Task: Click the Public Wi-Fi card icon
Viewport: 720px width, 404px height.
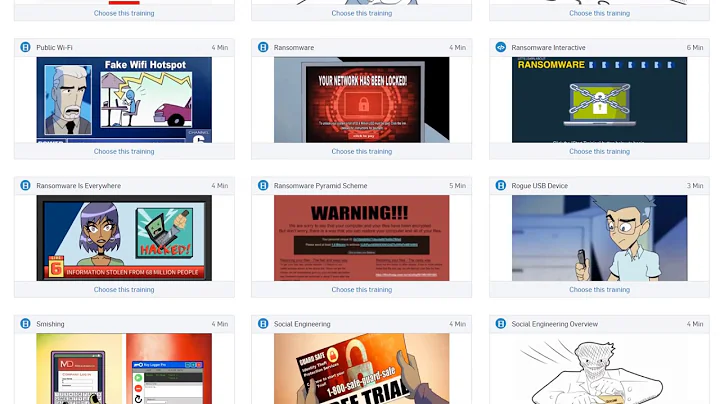Action: pos(25,47)
